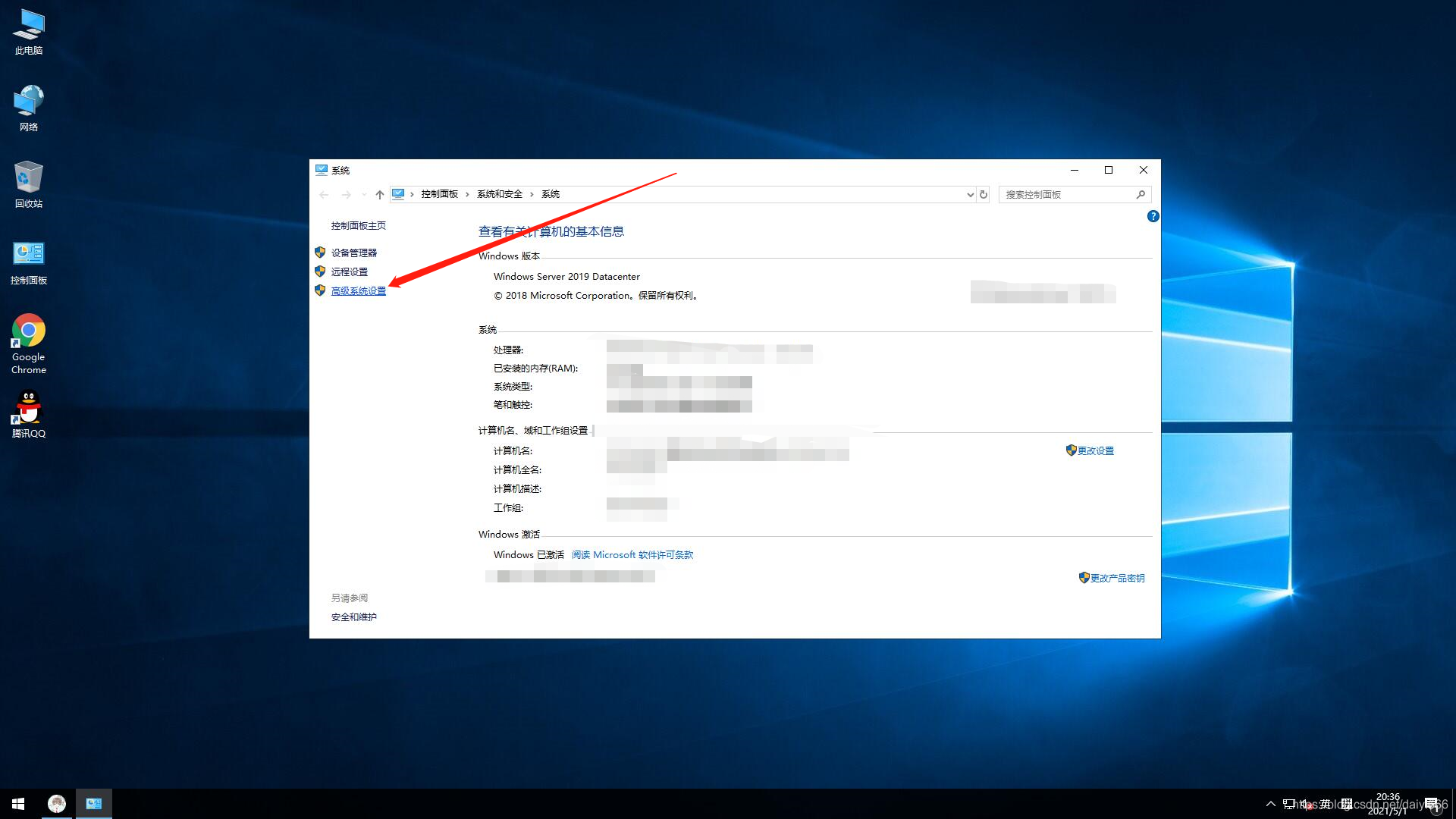The height and width of the screenshot is (819, 1456).
Task: Click Windows Start button on taskbar
Action: click(x=18, y=804)
